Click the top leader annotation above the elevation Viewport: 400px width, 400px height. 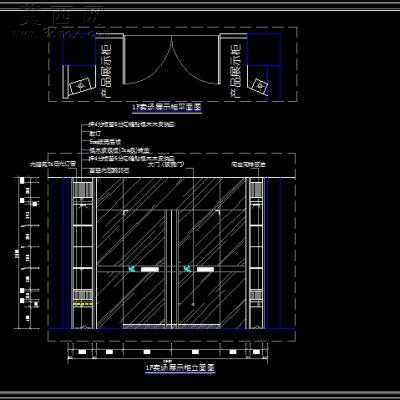(131, 125)
